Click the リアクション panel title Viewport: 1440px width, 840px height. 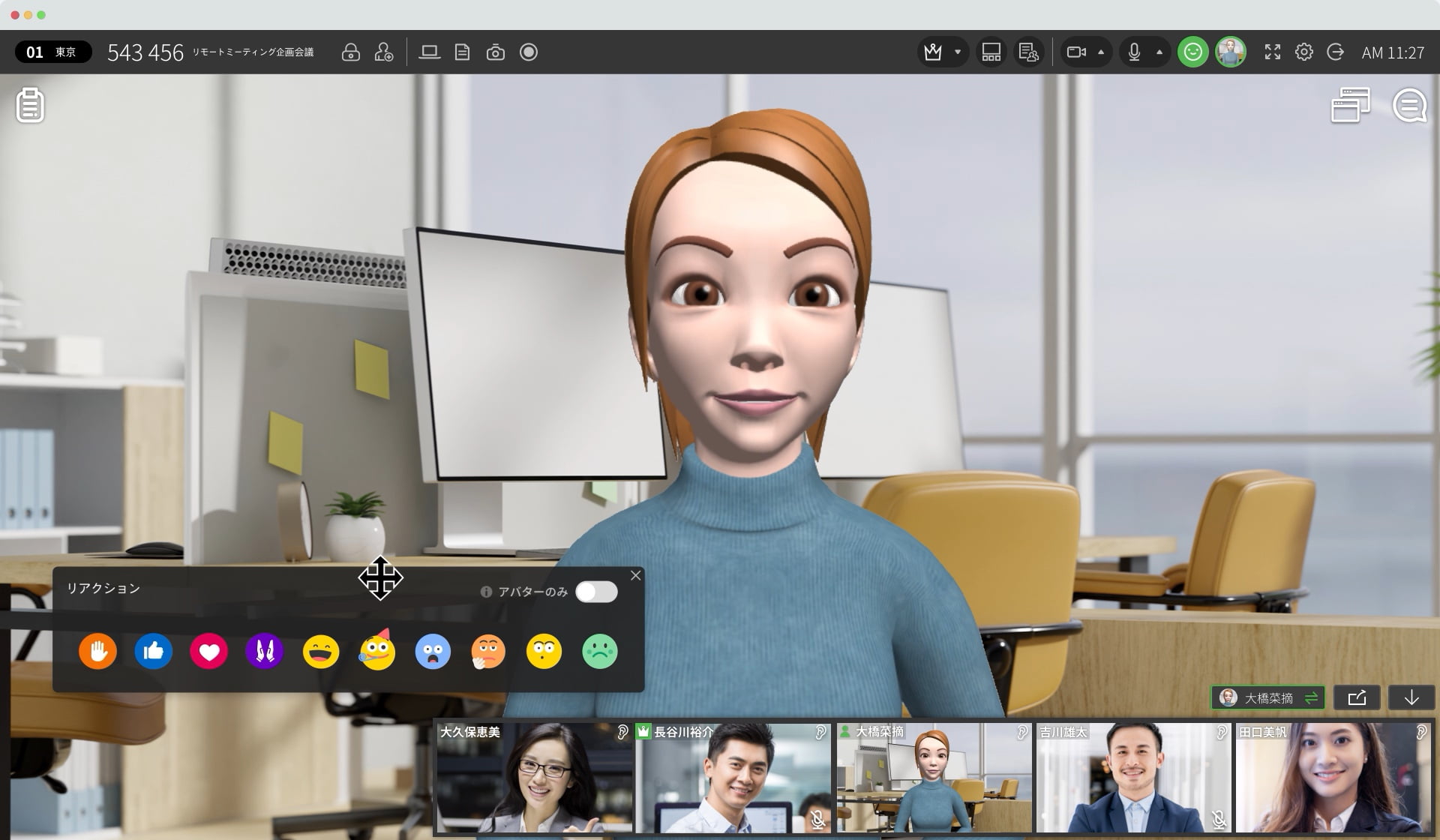103,588
